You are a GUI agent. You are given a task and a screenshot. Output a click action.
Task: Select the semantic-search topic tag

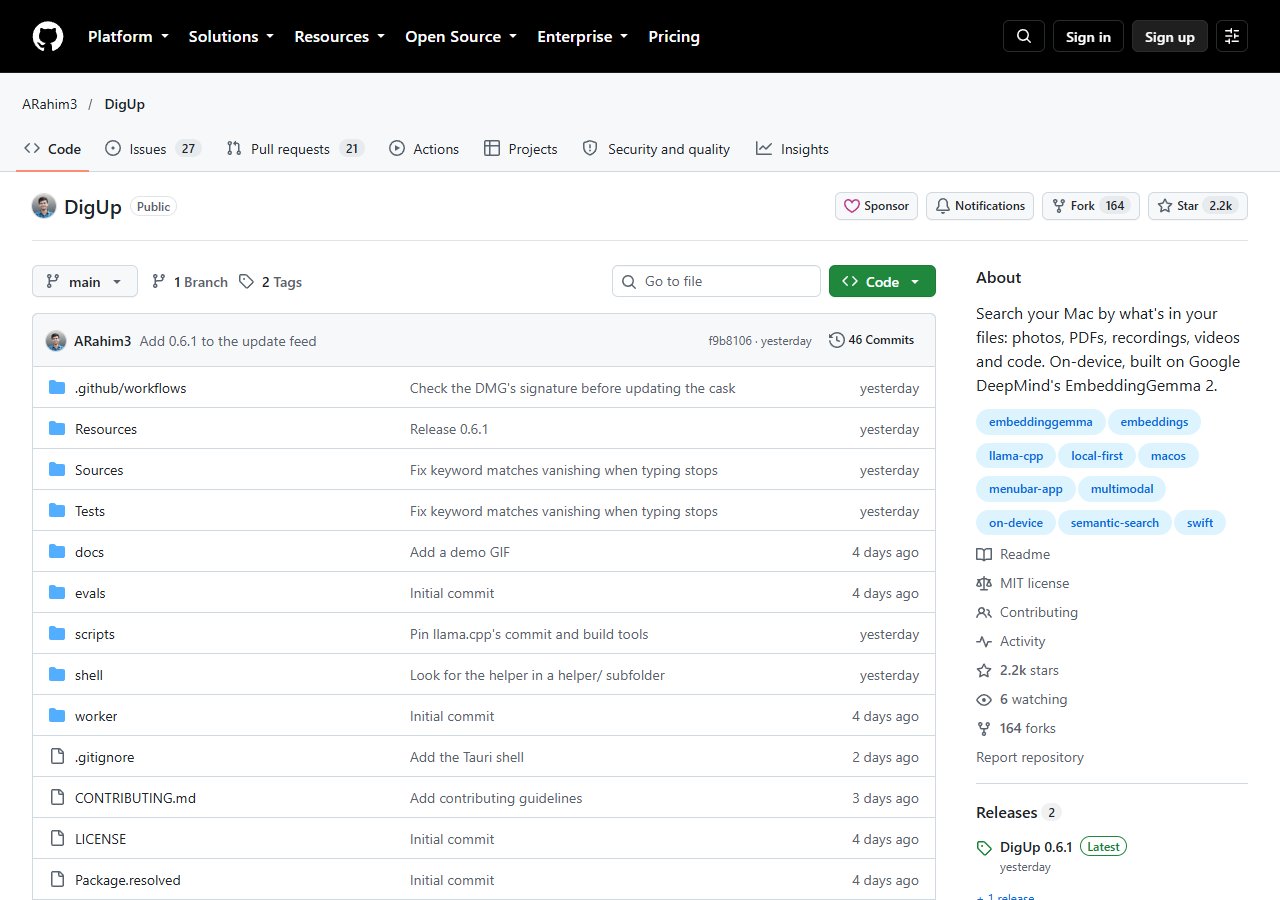pos(1115,523)
